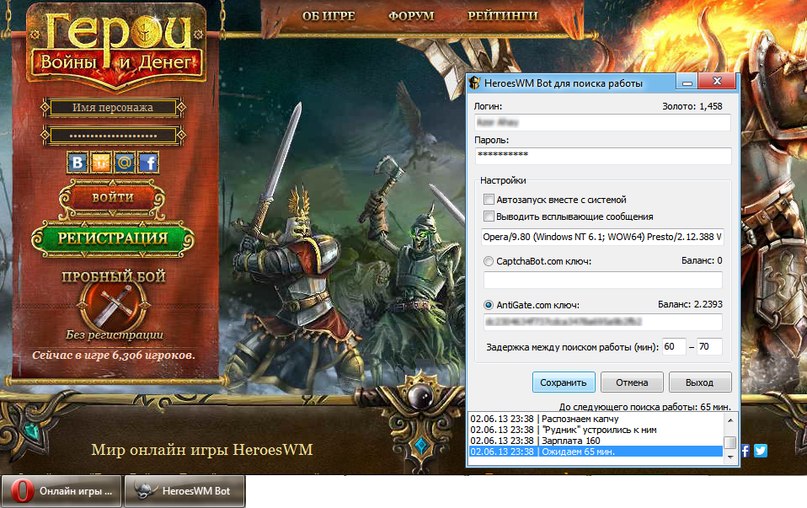
Task: Click the VK social login icon
Action: coord(77,163)
